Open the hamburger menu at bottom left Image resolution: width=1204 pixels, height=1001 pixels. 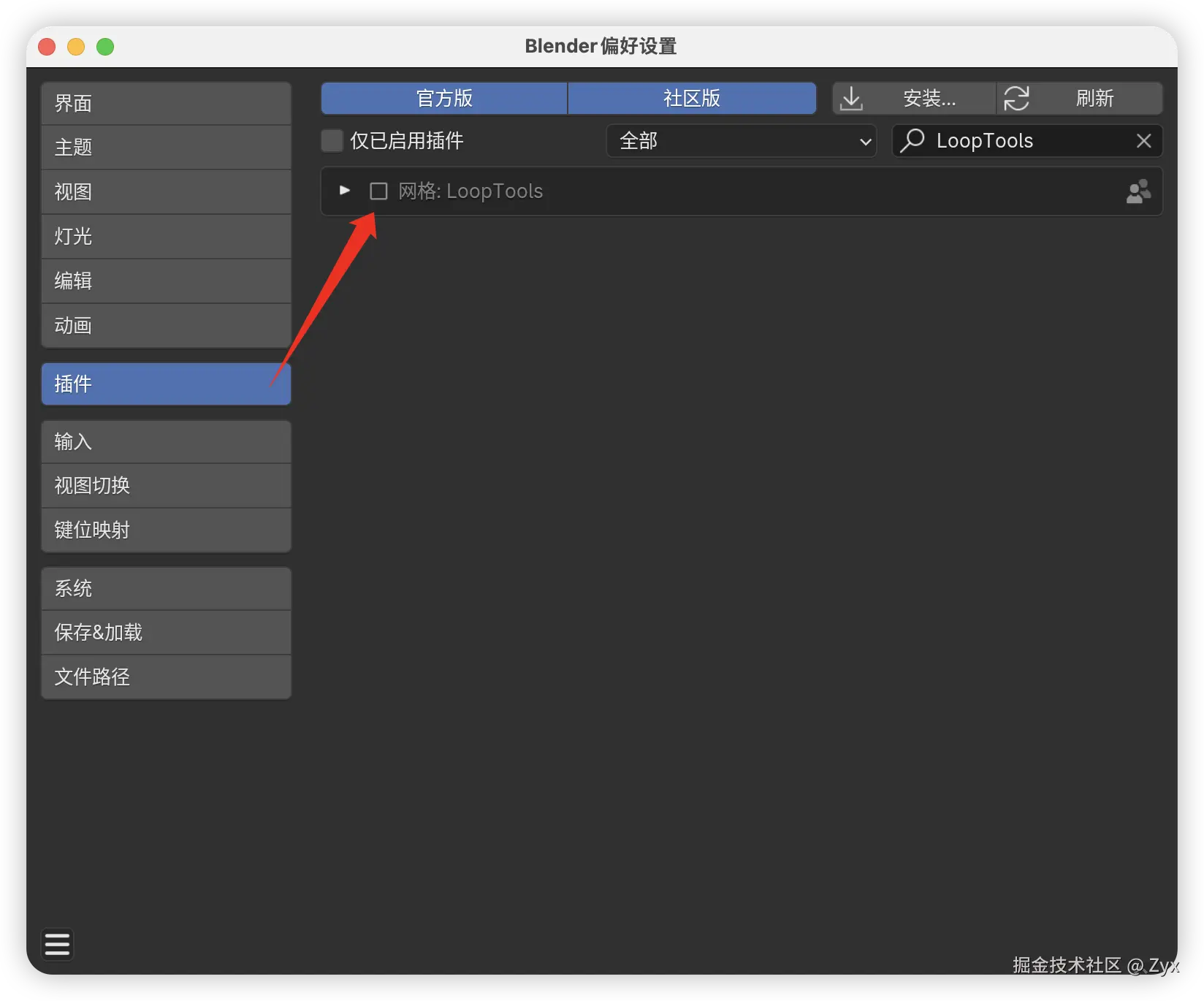click(57, 944)
